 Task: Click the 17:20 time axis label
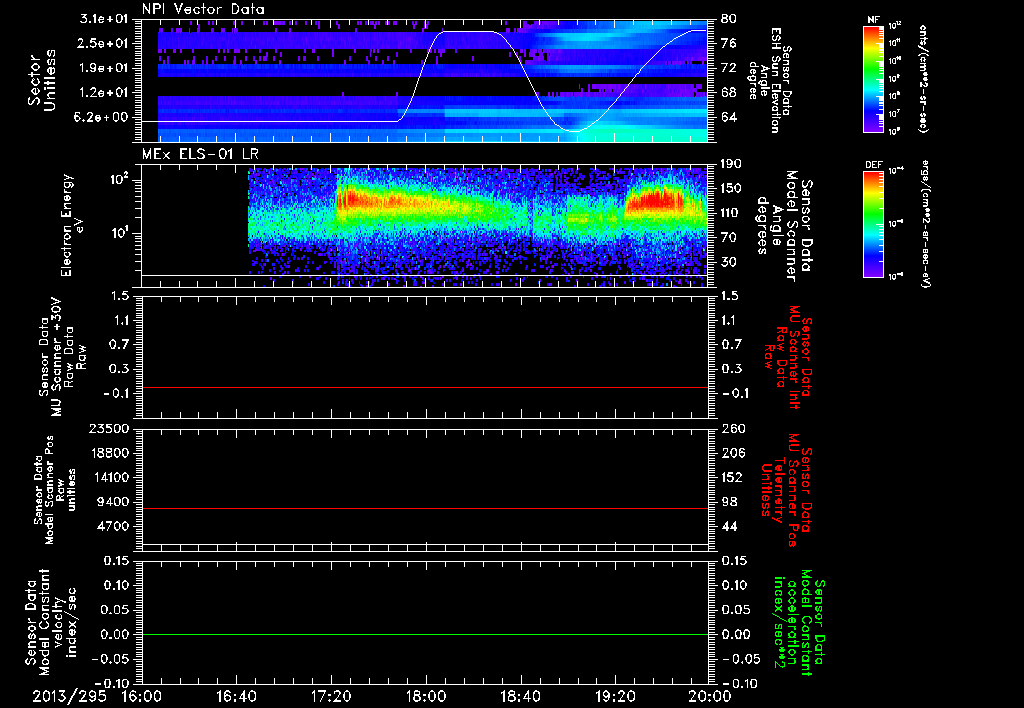pyautogui.click(x=331, y=697)
